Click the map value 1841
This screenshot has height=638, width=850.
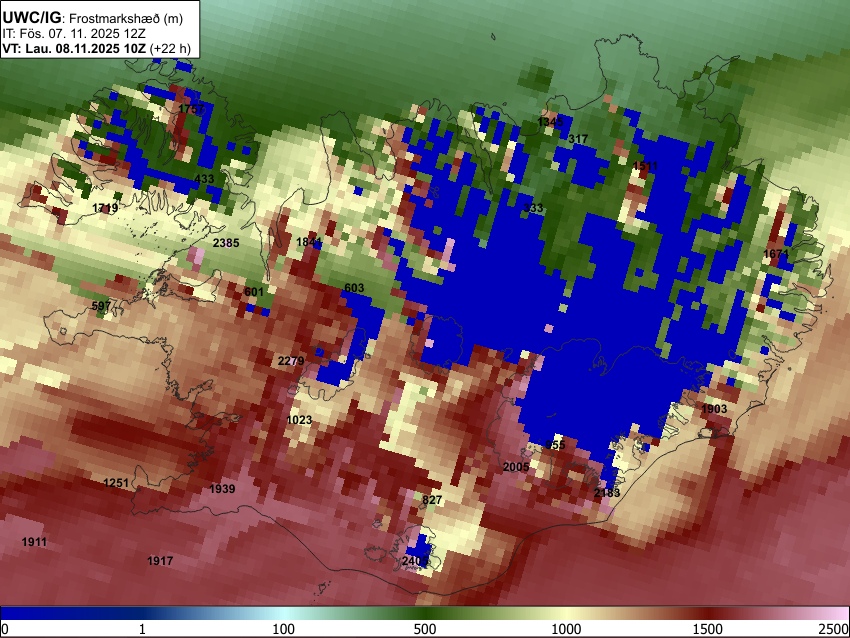pos(309,242)
